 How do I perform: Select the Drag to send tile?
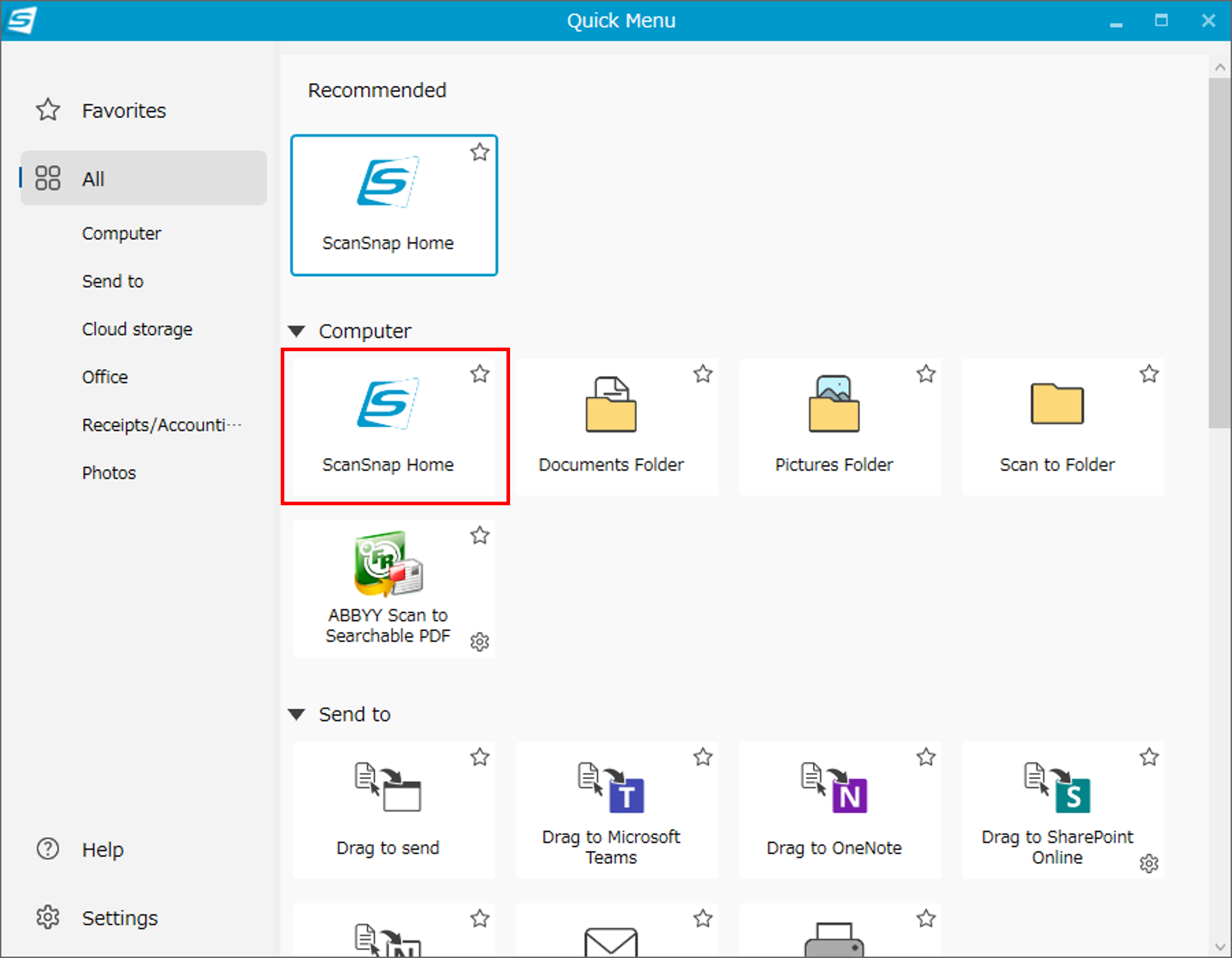coord(394,810)
